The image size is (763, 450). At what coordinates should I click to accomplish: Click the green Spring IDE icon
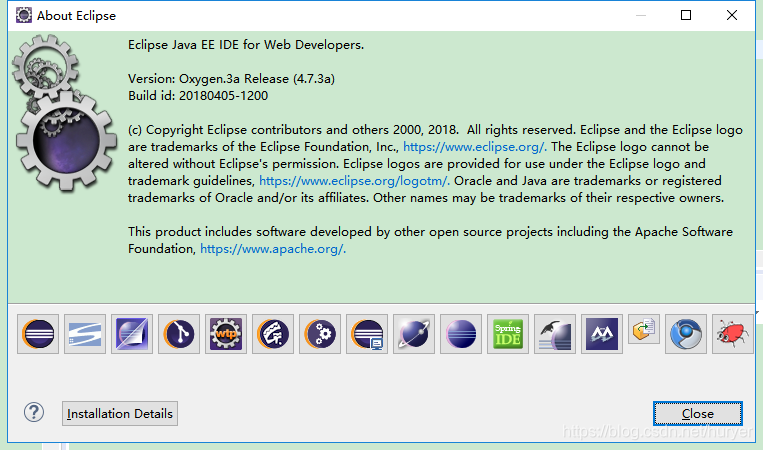coord(508,334)
